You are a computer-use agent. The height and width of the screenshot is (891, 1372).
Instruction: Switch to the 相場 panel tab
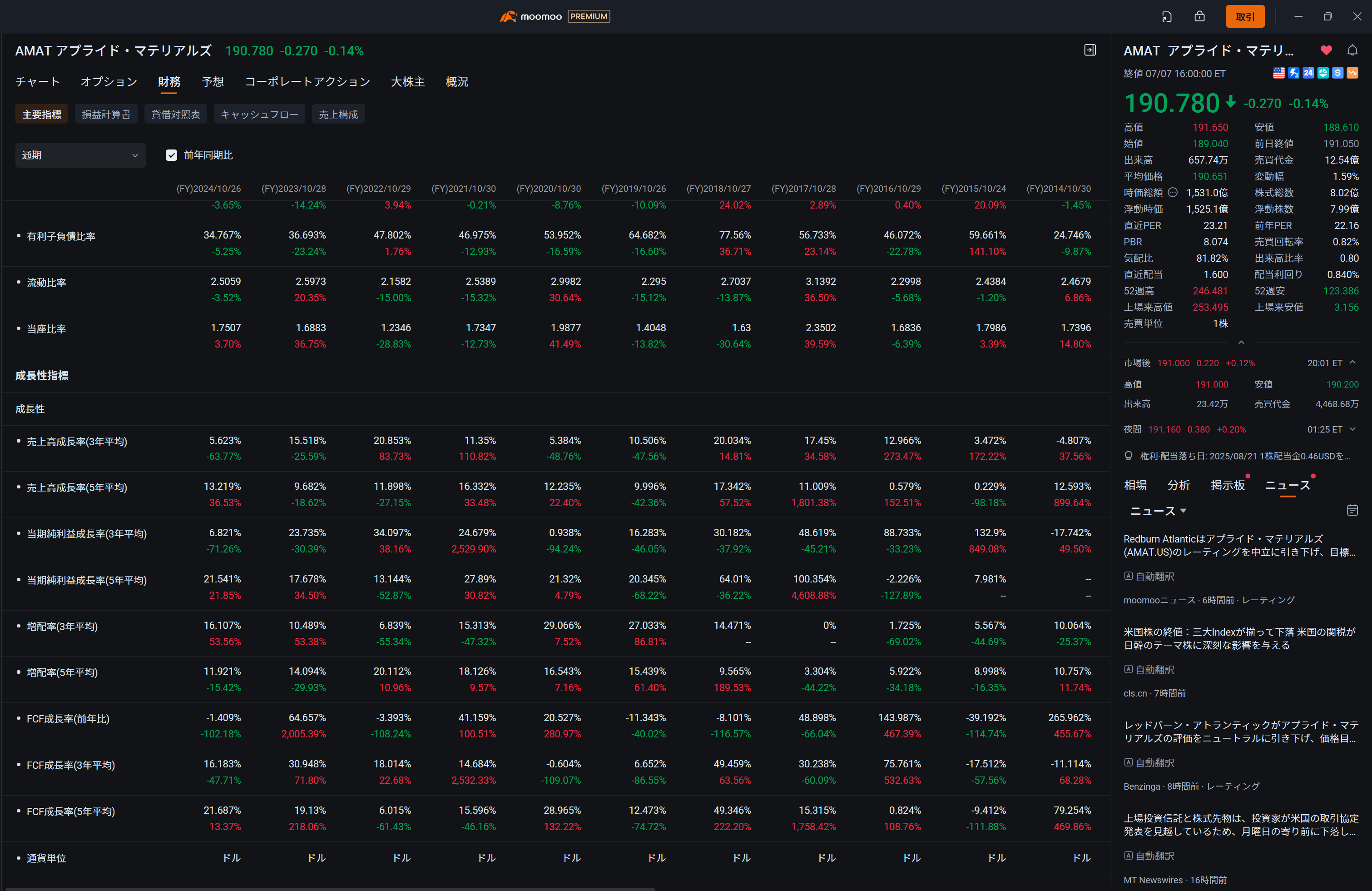coord(1136,485)
